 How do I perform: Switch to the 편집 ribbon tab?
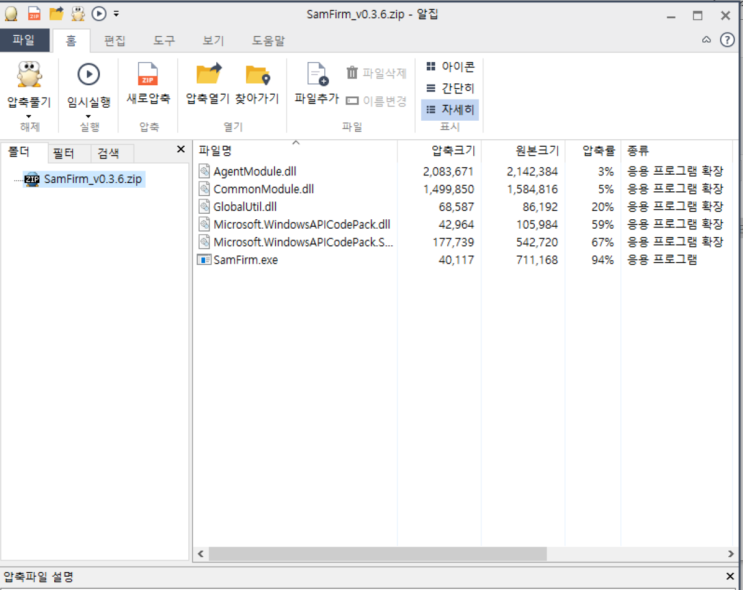[115, 41]
